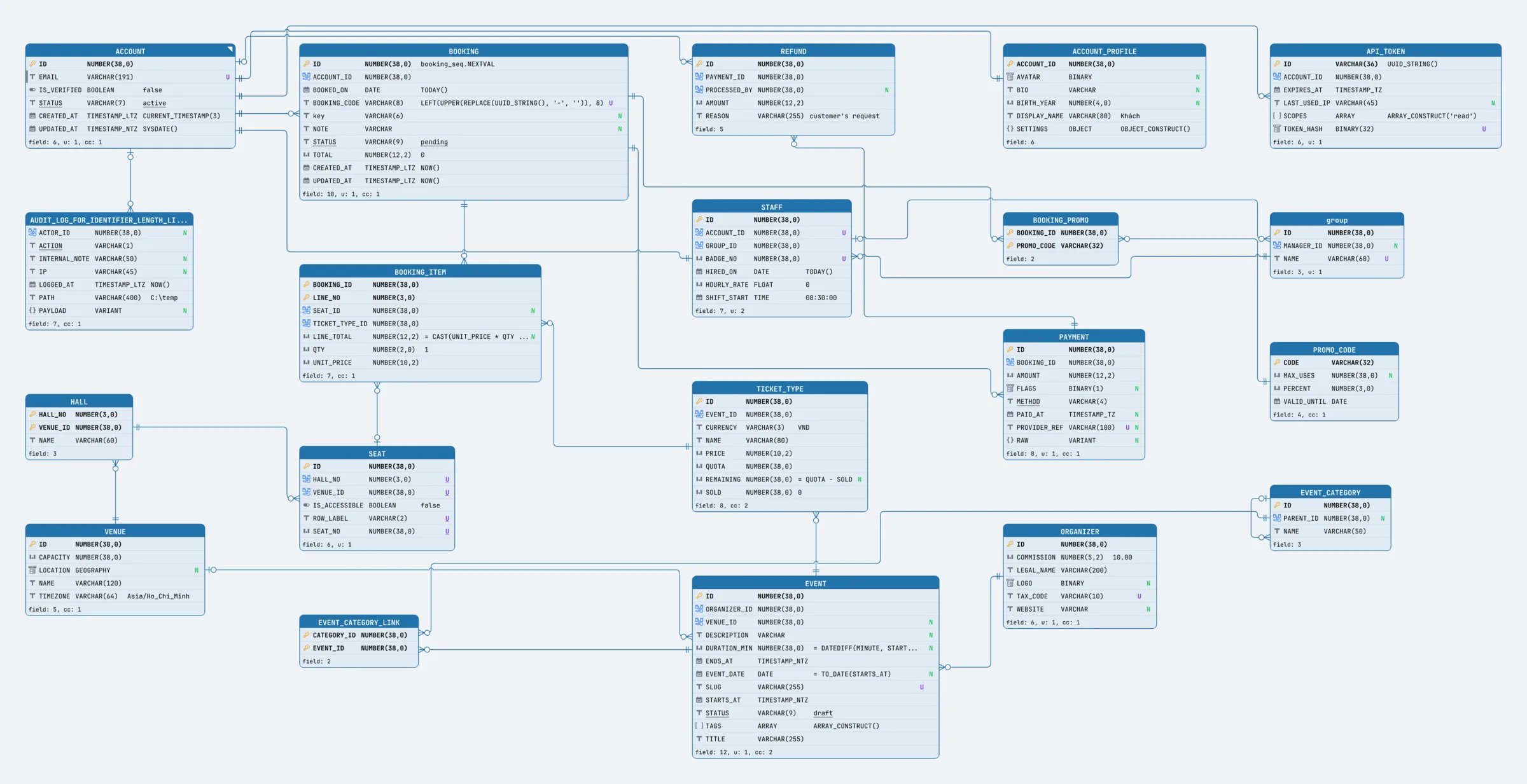The image size is (1527, 784).
Task: Click the calendar icon beside VALID_UNTIL in PROMO_CODE
Action: pyautogui.click(x=1276, y=402)
